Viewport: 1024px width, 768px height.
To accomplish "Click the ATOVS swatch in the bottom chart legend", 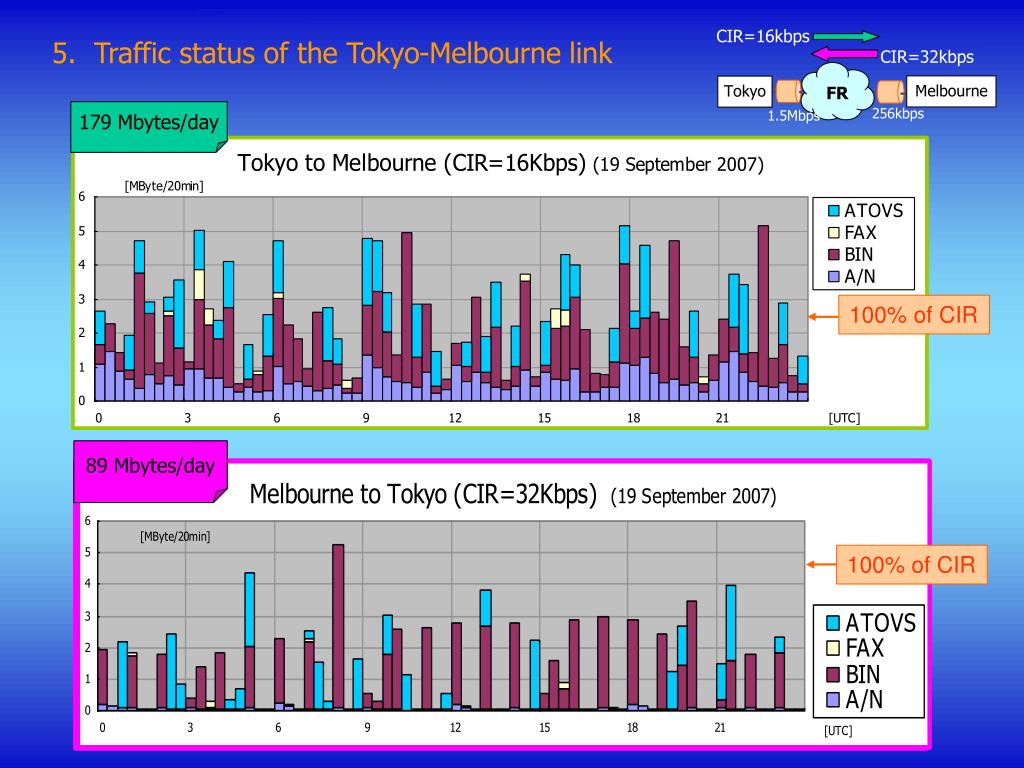I will click(833, 622).
